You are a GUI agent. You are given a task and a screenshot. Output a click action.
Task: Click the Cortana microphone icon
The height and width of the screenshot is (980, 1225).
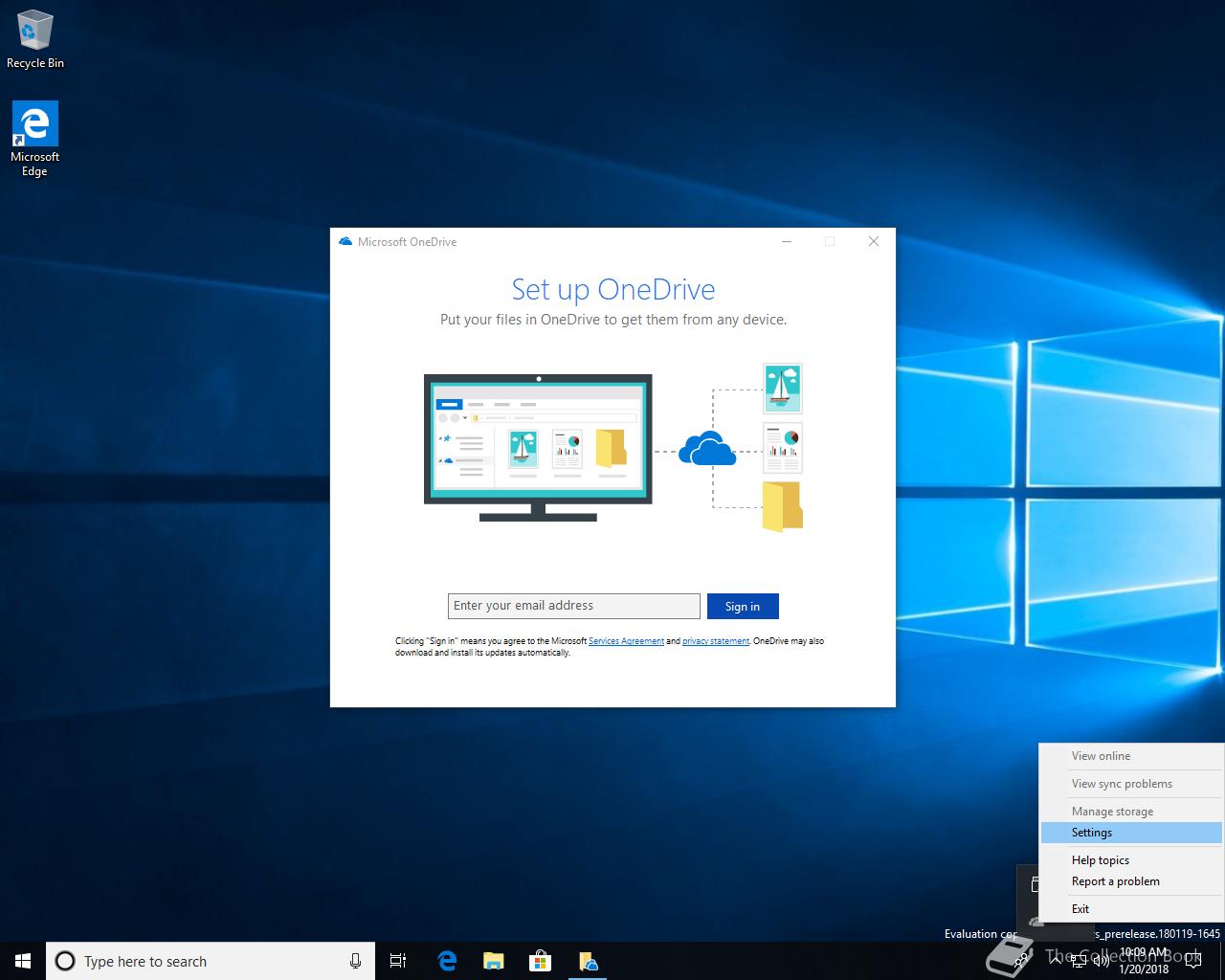coord(355,961)
